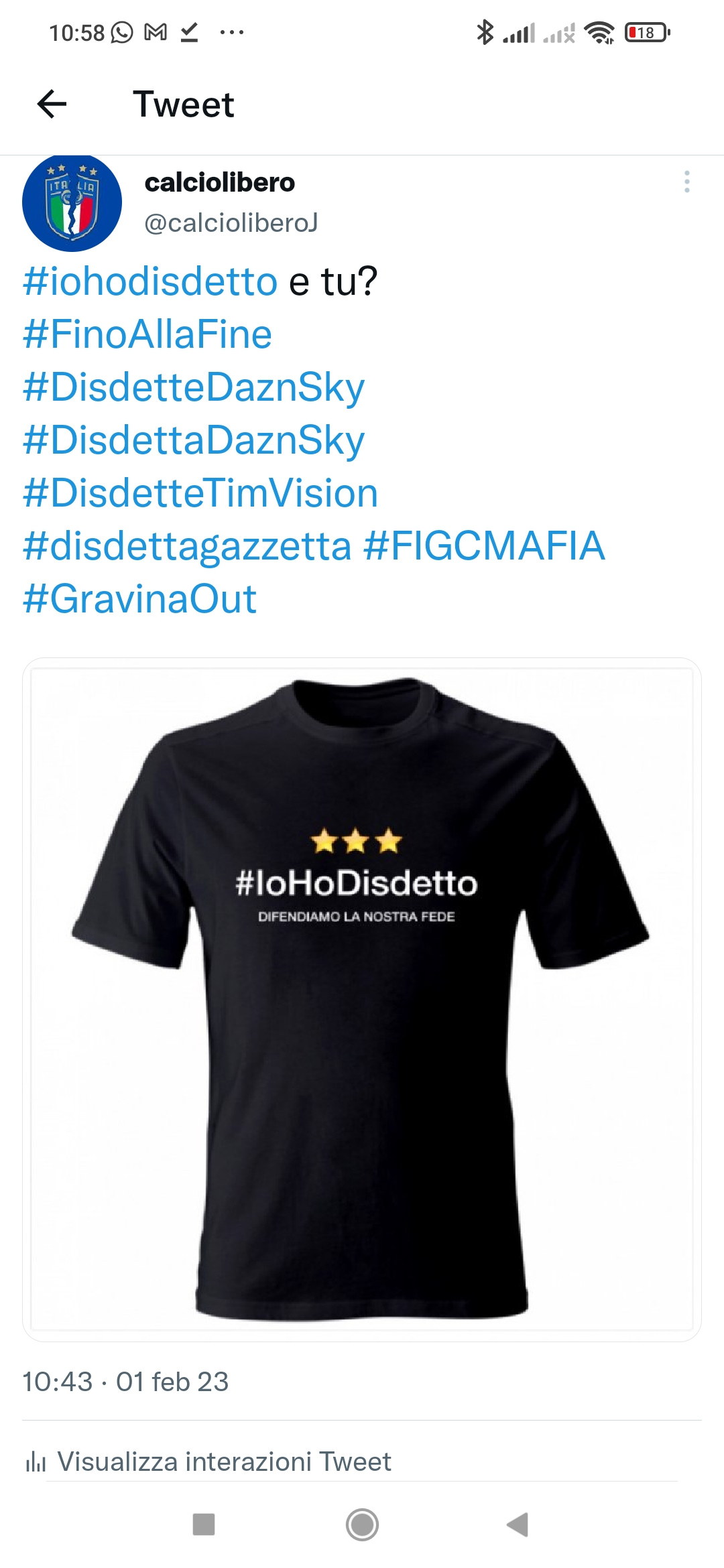Viewport: 724px width, 1568px height.
Task: Tap Visualizza interazioni Tweet
Action: [x=224, y=1461]
